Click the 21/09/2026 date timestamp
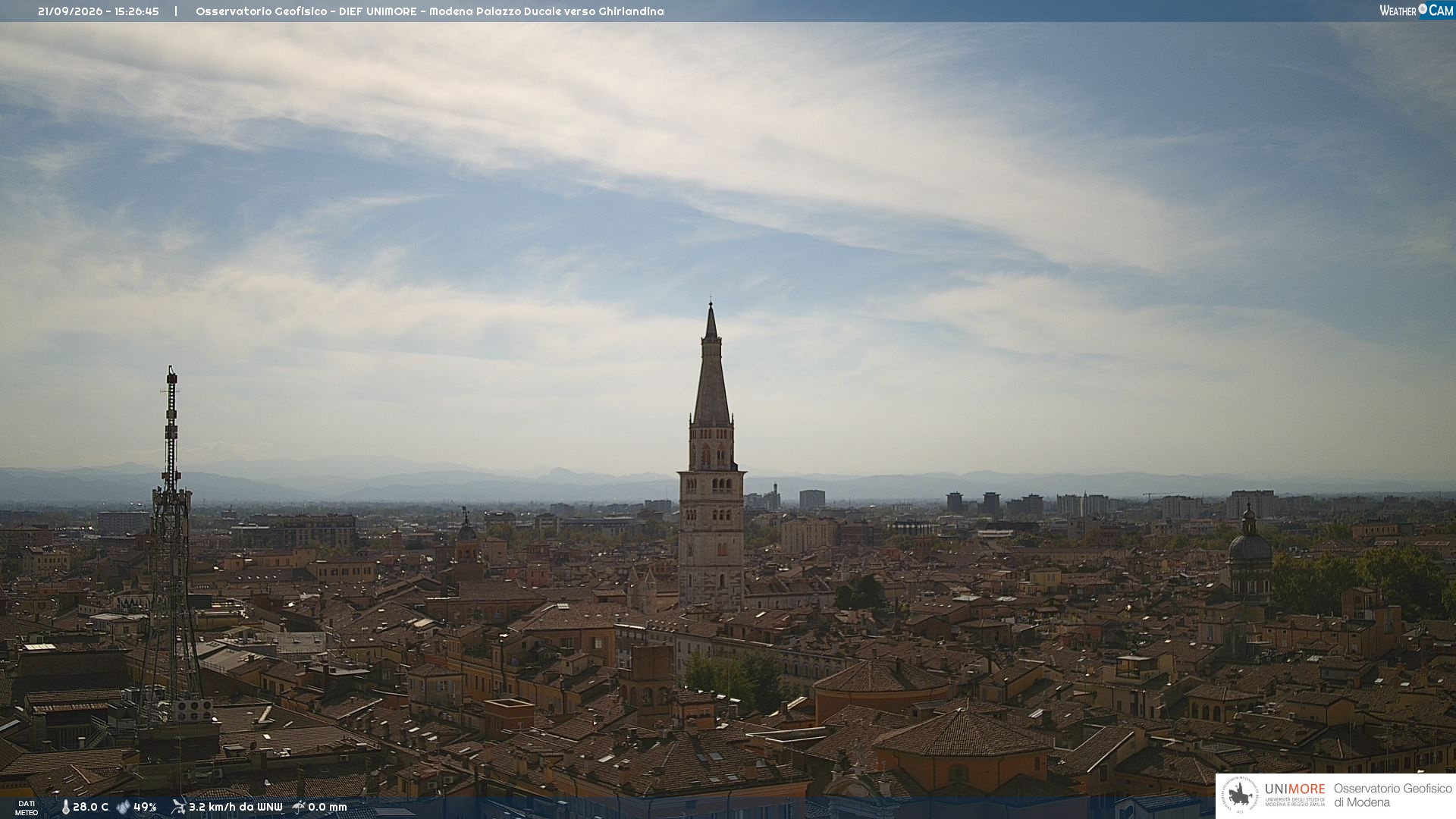This screenshot has width=1456, height=819. click(x=70, y=11)
